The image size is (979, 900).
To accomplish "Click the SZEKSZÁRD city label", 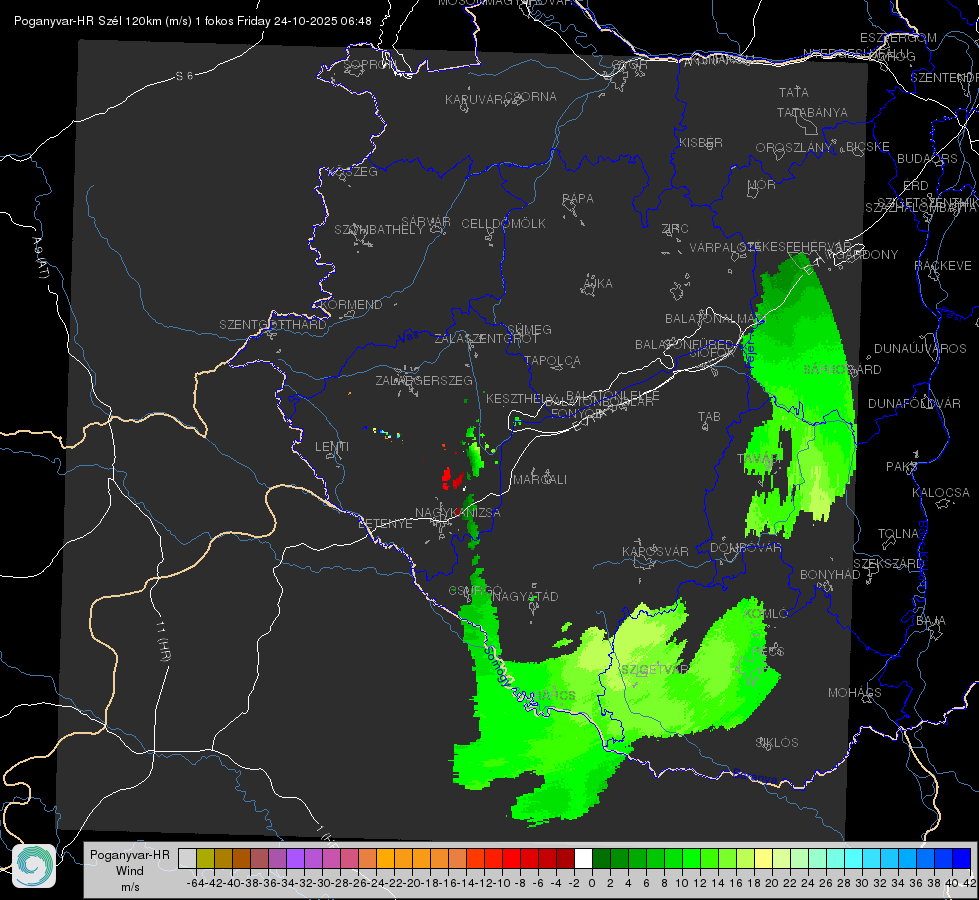I will (888, 564).
